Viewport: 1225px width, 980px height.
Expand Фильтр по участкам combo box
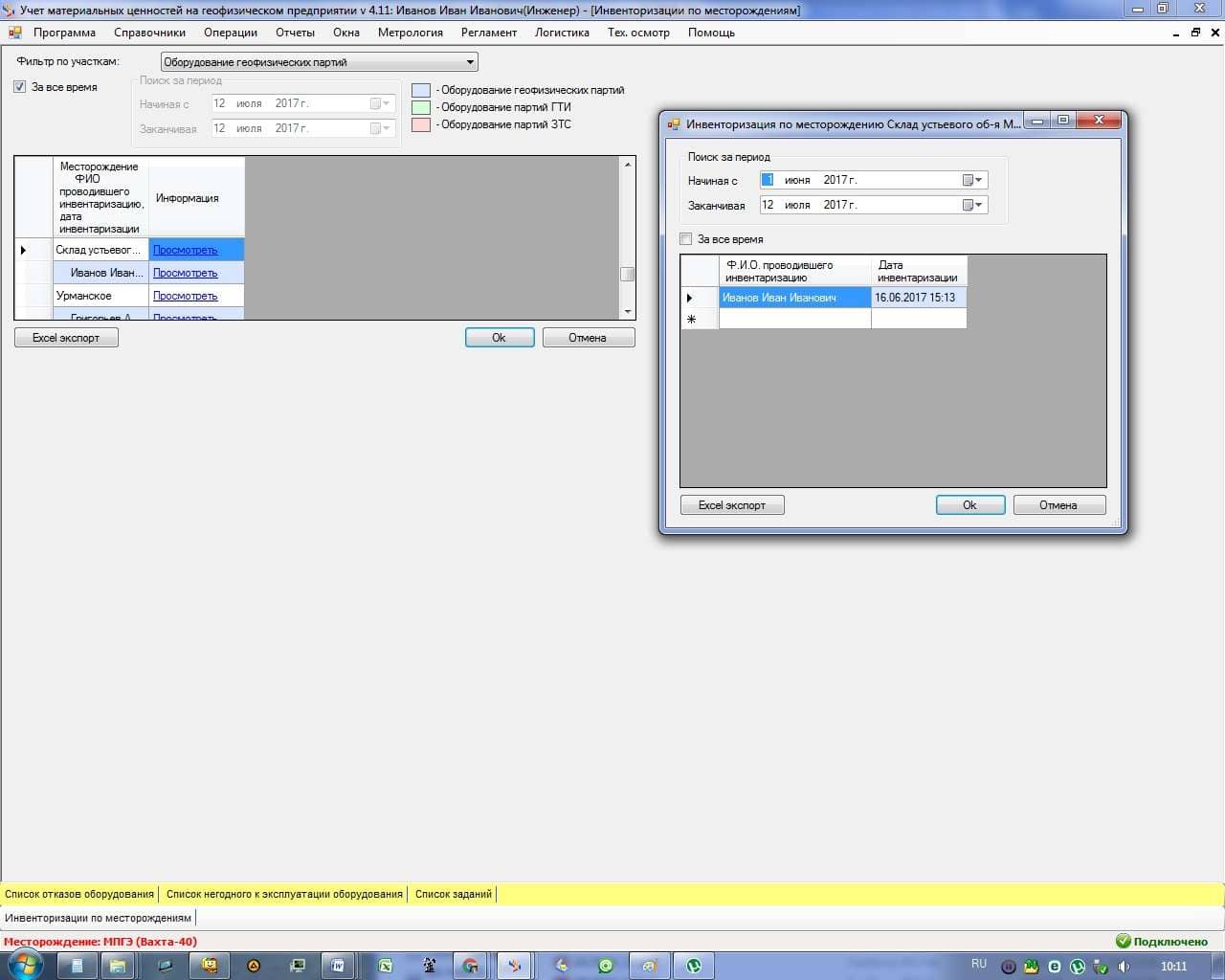(x=469, y=62)
